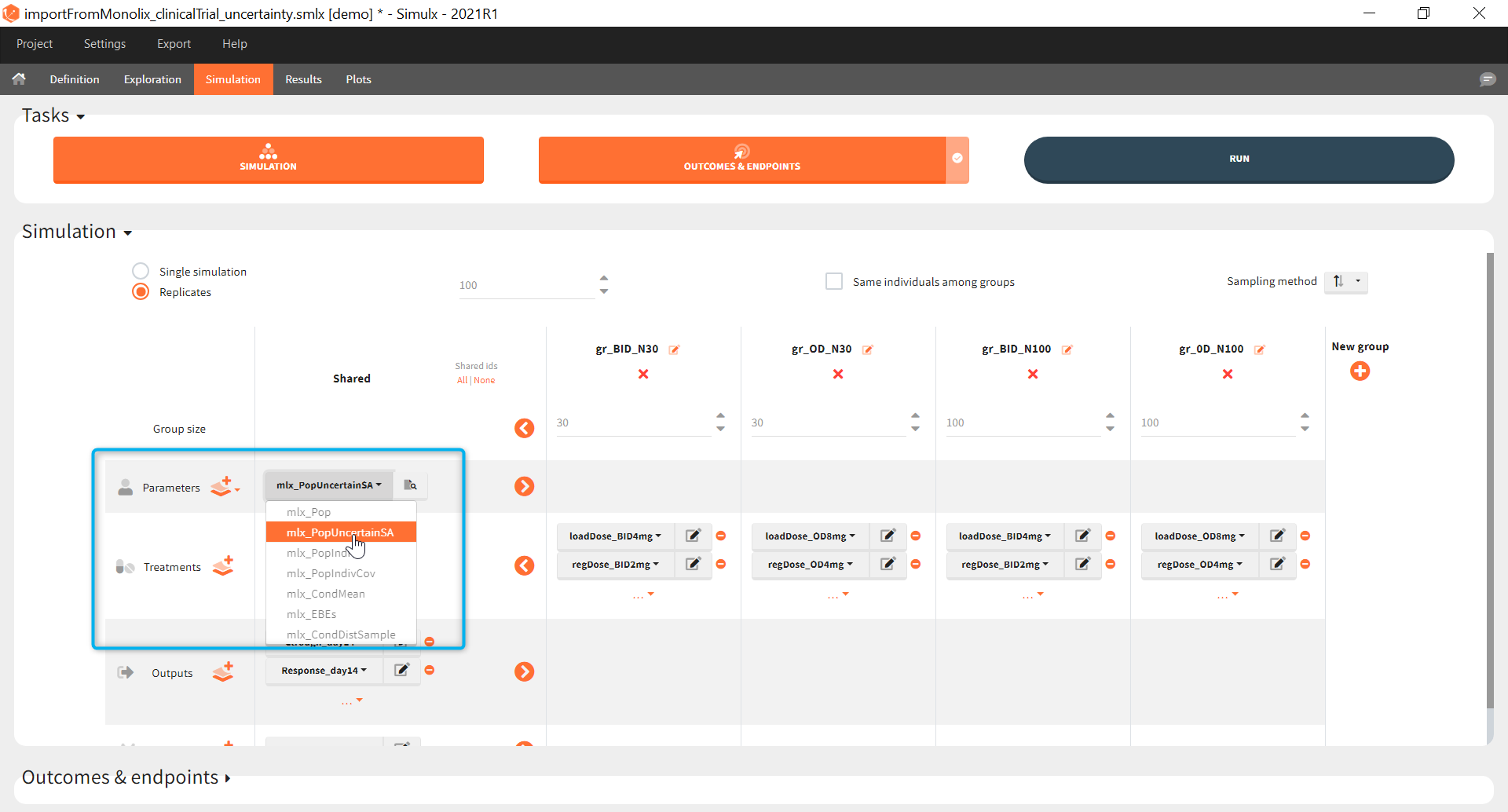
Task: Click the OUTCOMES & ENDPOINTS task button
Action: coord(741,159)
